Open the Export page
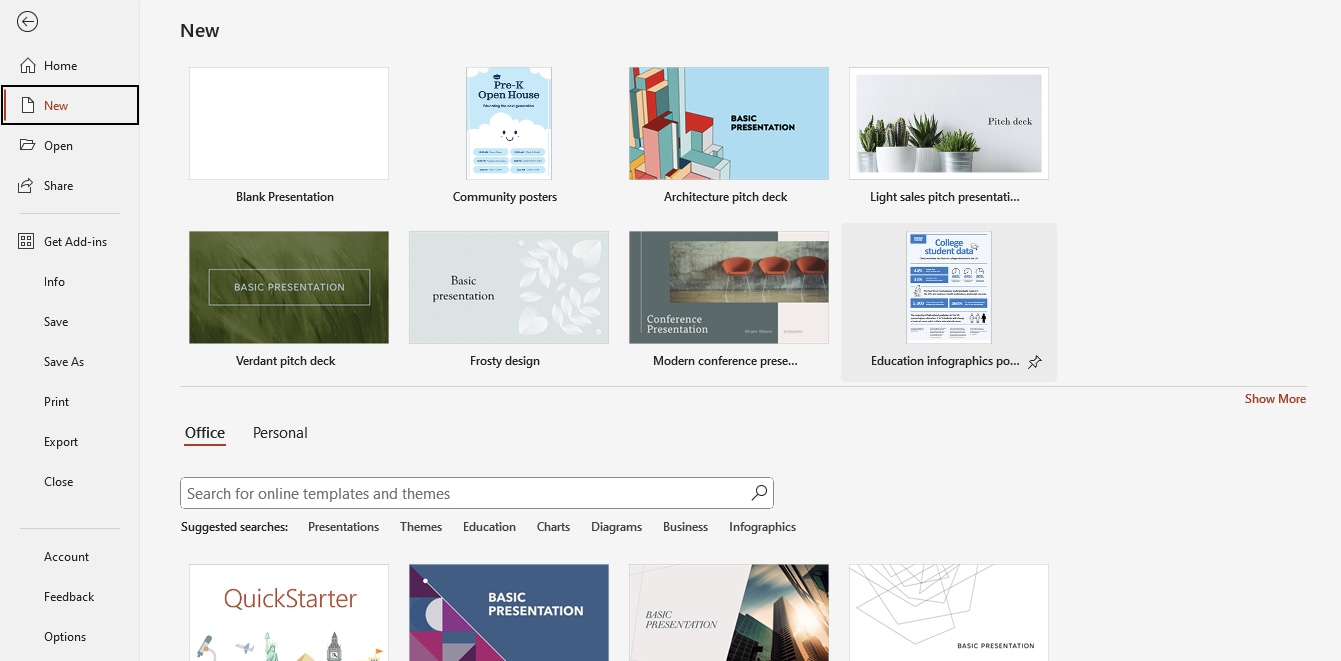This screenshot has height=661, width=1341. (x=61, y=442)
